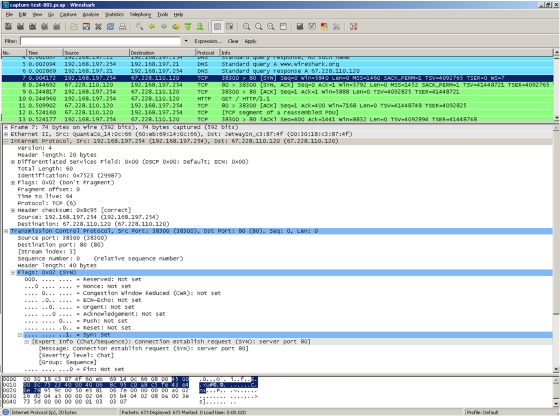The height and width of the screenshot is (416, 560).
Task: Collapse the Flags: 0x02 (SYN) node
Action: tap(13, 272)
